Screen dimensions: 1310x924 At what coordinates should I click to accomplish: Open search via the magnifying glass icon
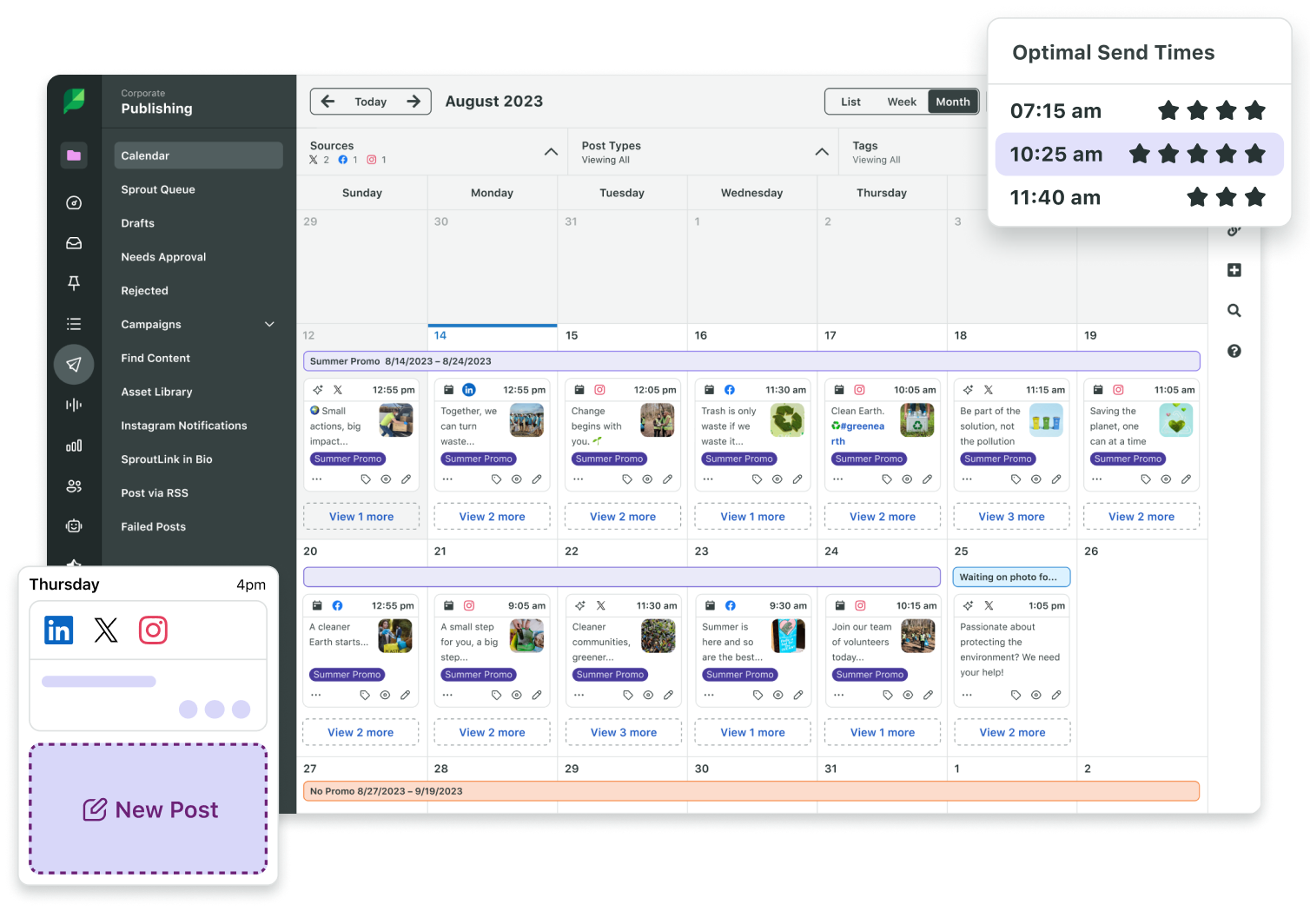click(x=1234, y=310)
